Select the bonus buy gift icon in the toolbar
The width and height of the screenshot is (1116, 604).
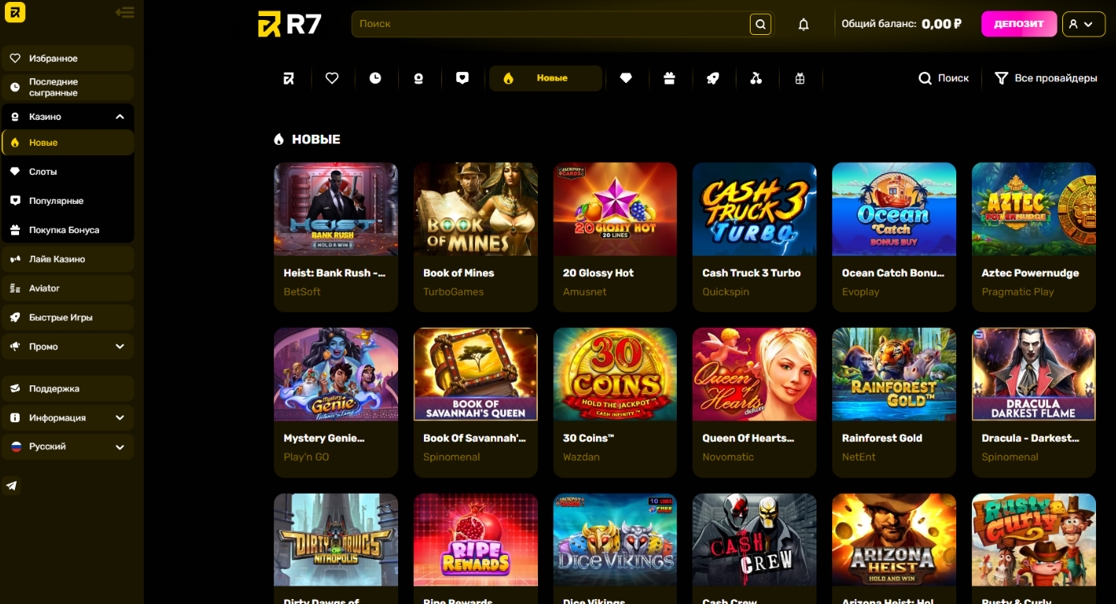669,78
